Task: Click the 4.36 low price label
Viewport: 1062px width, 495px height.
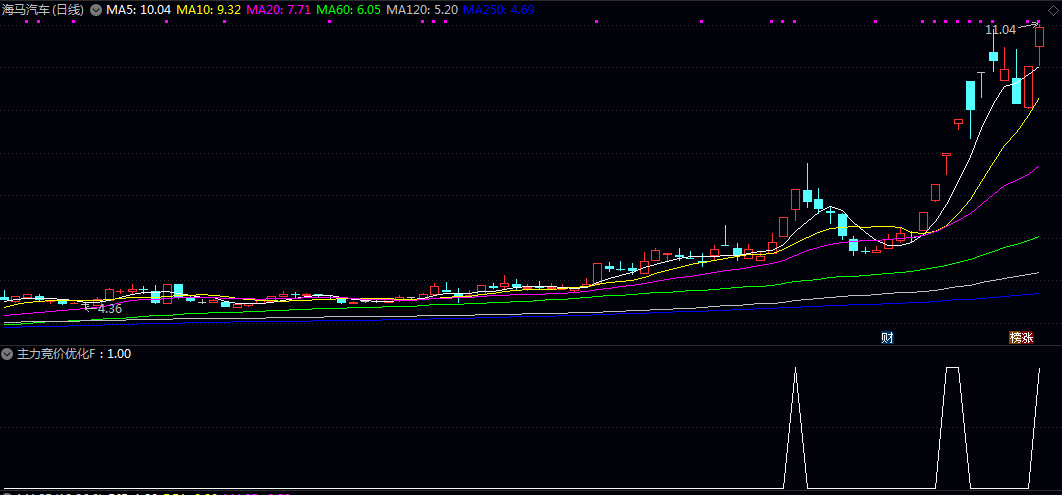Action: [x=108, y=309]
